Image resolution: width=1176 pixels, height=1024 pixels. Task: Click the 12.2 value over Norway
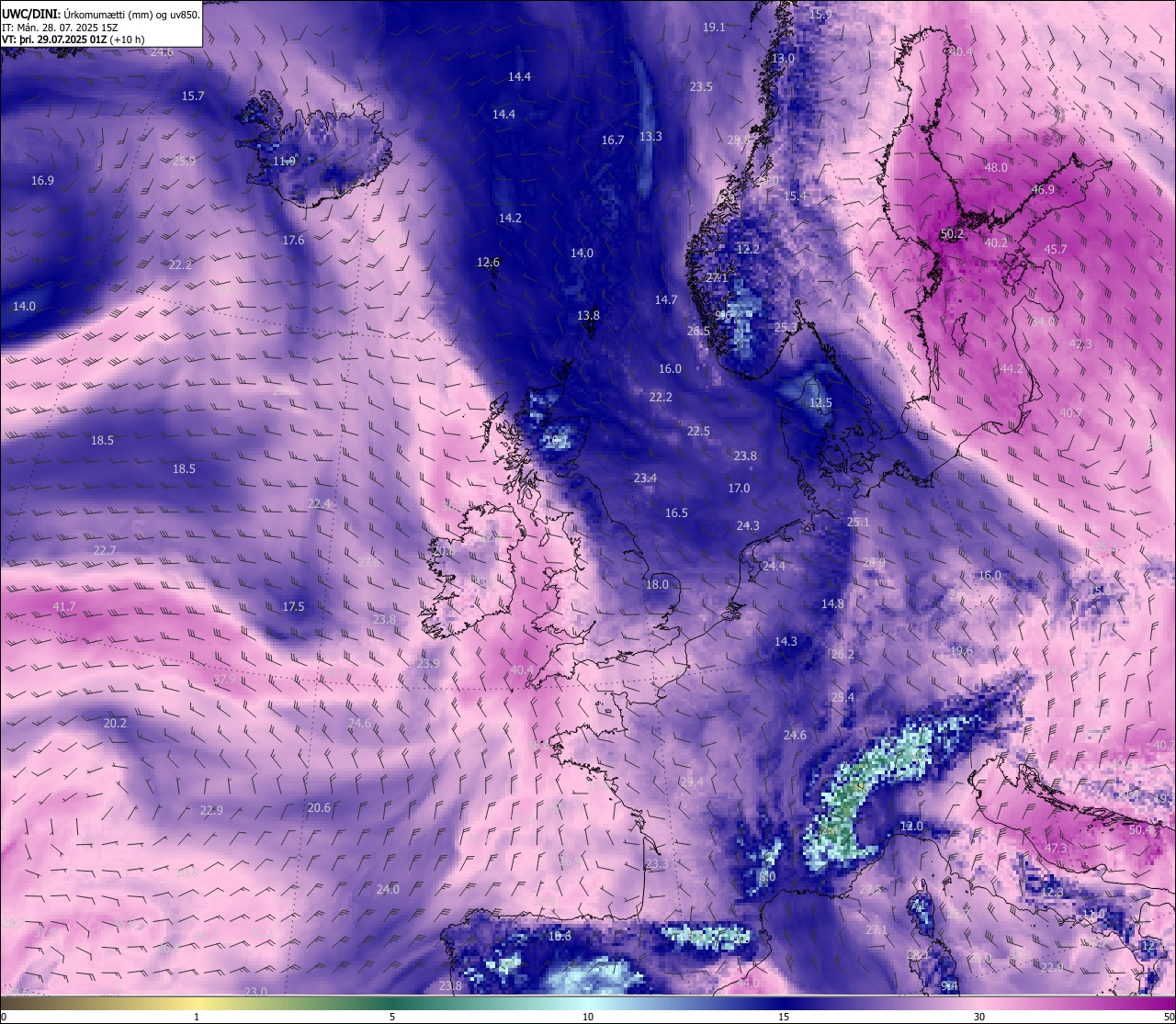[x=749, y=250]
